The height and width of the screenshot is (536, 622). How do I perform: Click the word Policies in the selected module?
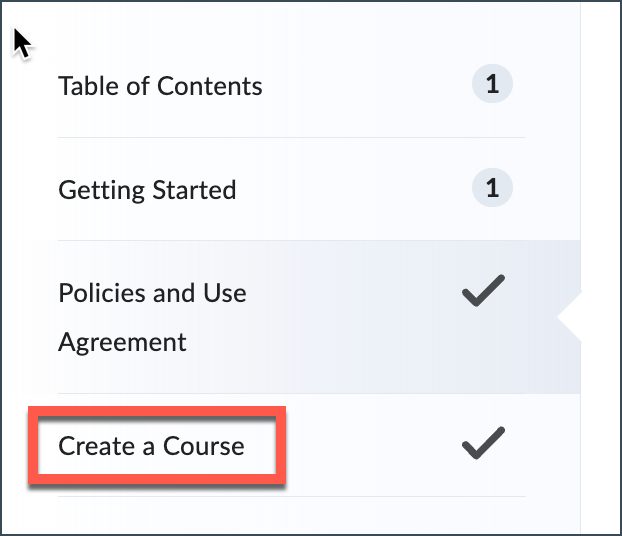102,293
